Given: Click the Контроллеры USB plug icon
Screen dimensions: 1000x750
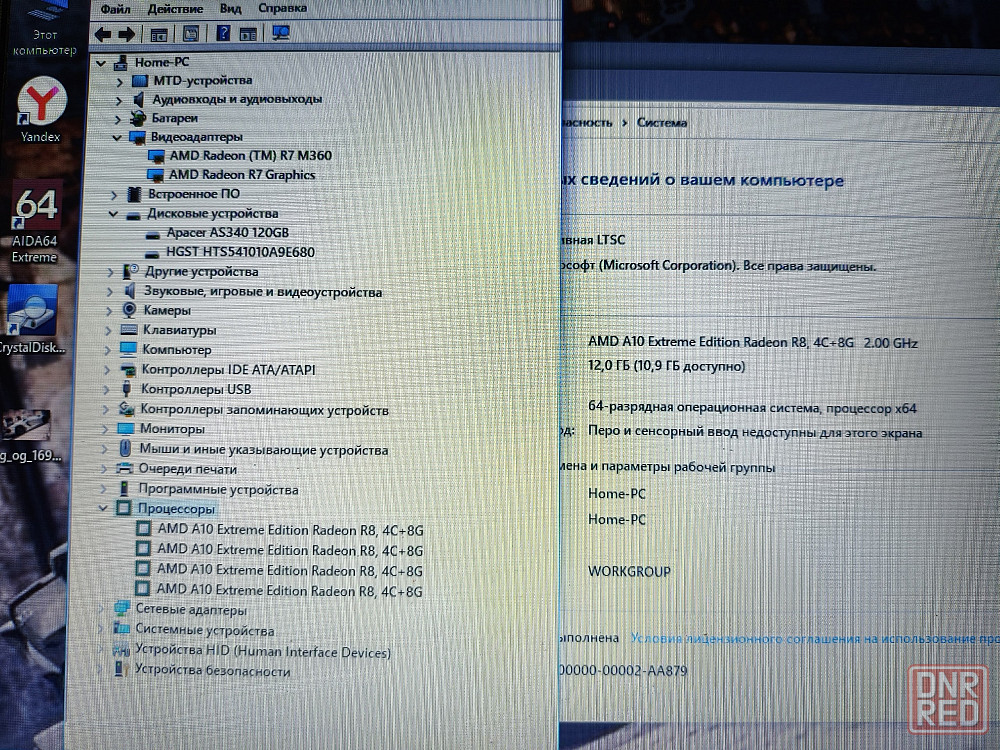Looking at the screenshot, I should coord(127,389).
